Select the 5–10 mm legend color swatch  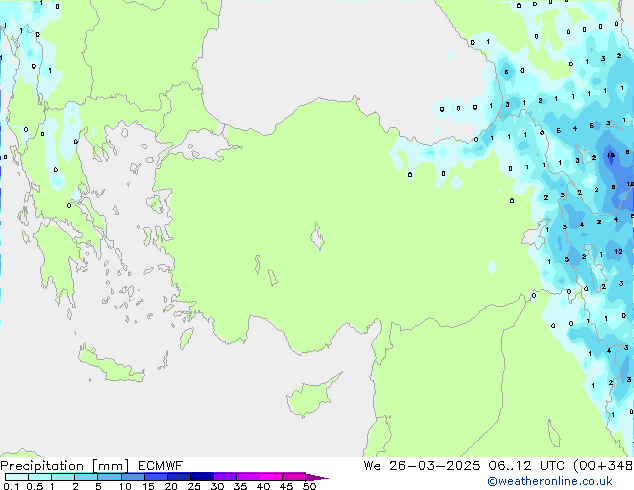tap(109, 477)
